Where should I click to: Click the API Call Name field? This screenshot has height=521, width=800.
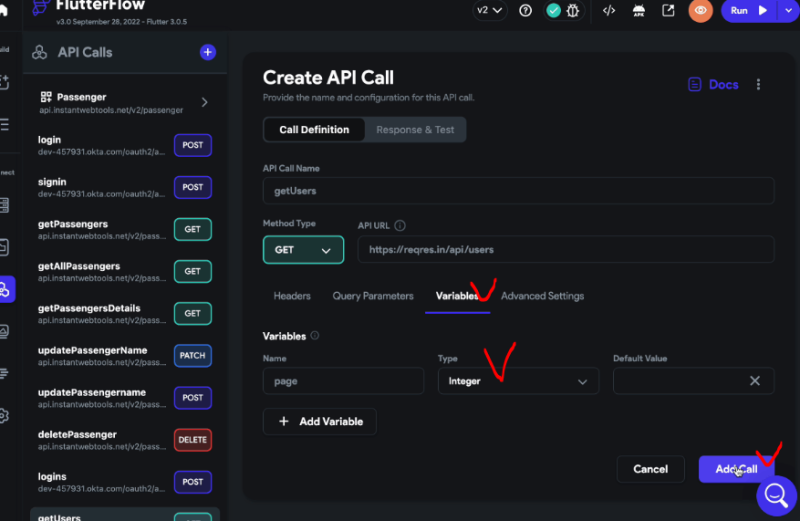click(x=518, y=191)
